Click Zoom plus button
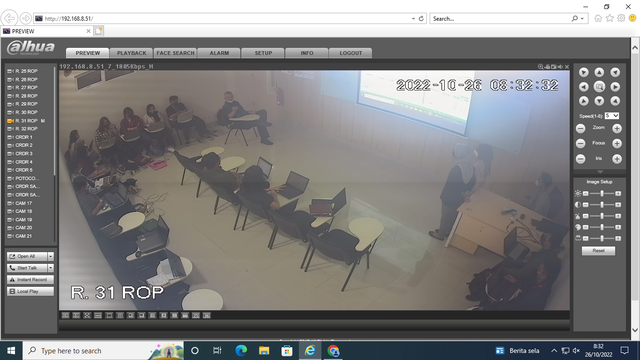The height and width of the screenshot is (360, 640). pos(617,129)
